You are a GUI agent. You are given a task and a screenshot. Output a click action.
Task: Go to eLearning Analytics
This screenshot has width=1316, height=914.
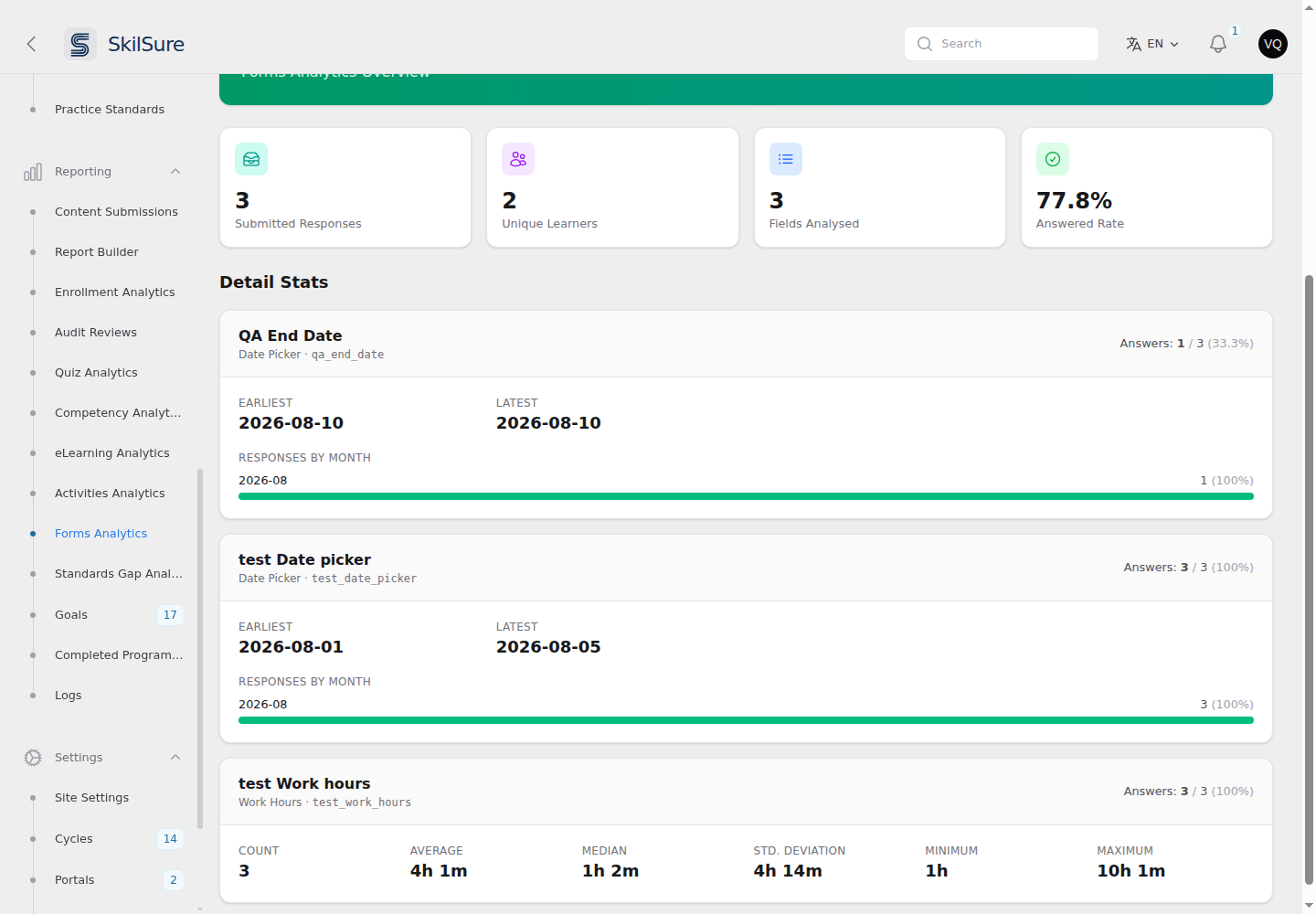(112, 453)
